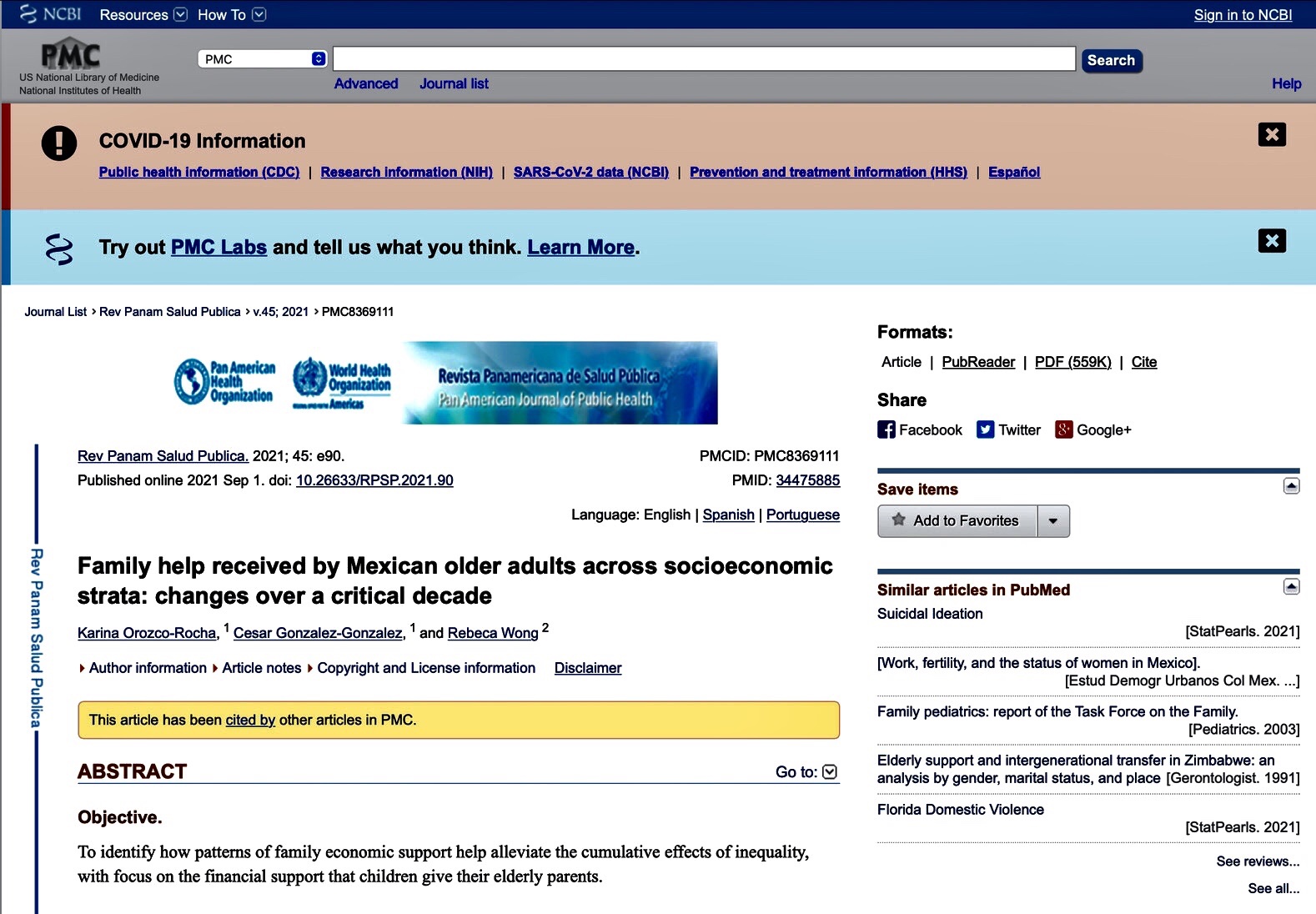Open the How To menu
Screen dimensions: 1316x914
(x=231, y=15)
